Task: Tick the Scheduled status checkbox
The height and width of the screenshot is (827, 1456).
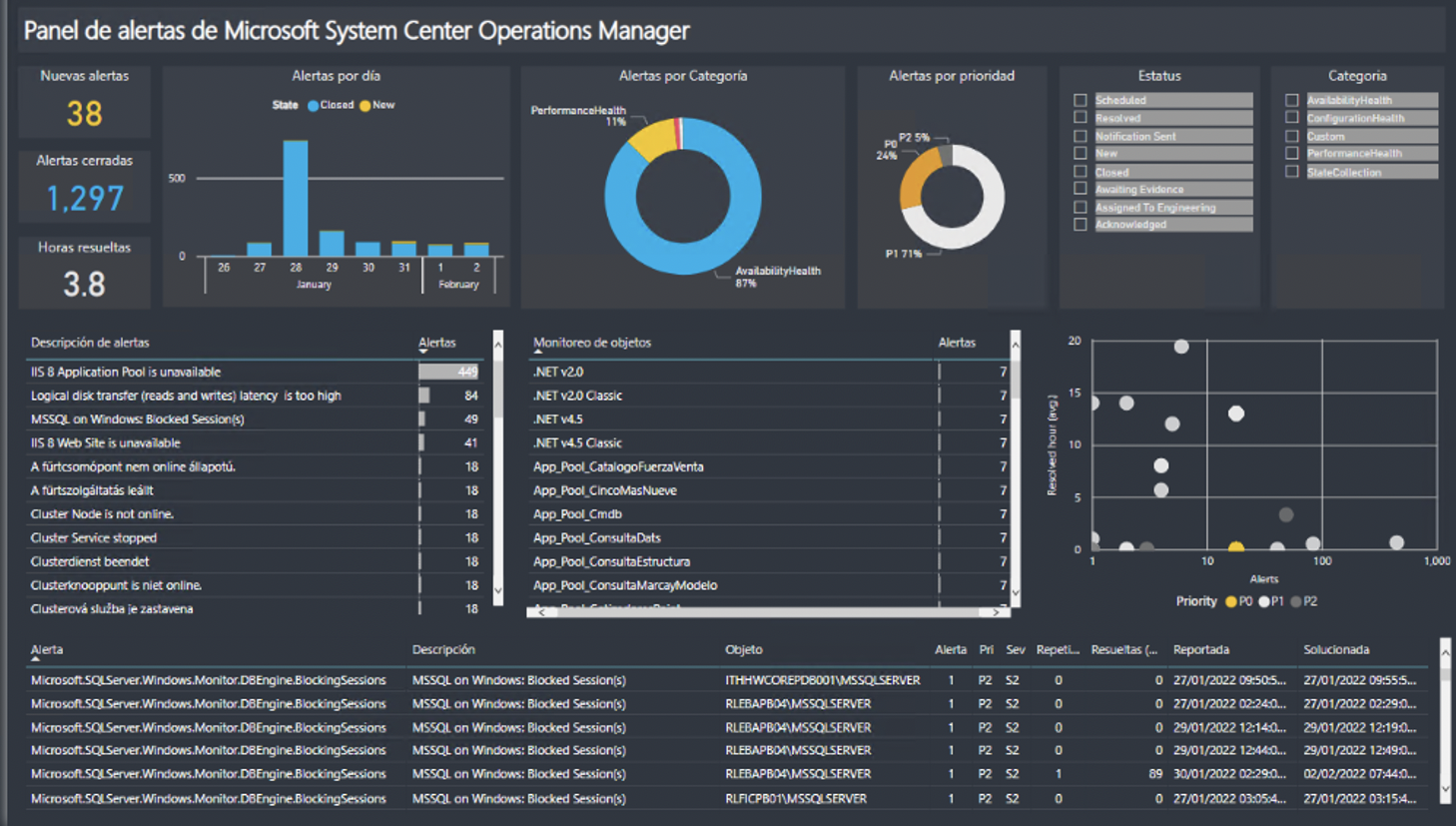Action: click(1081, 100)
